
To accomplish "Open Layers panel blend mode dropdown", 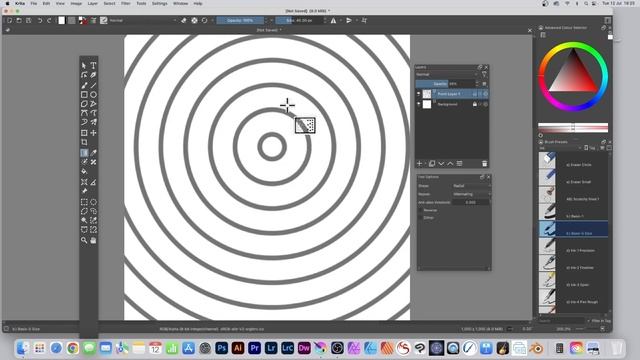I will (447, 75).
